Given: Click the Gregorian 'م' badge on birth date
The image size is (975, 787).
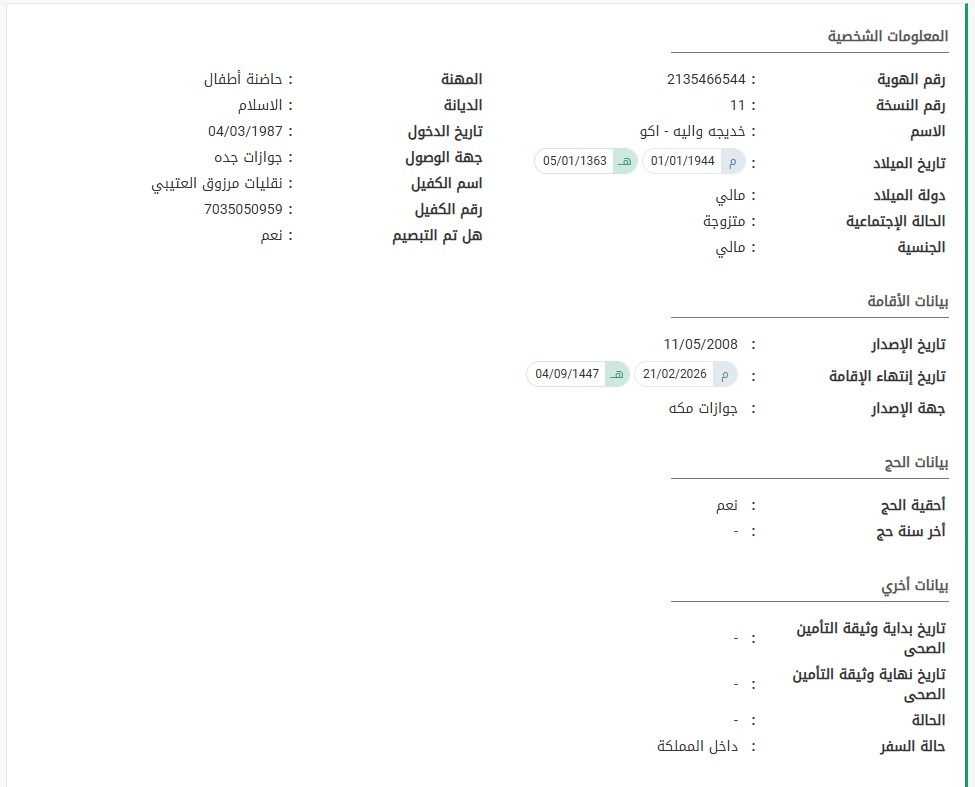Looking at the screenshot, I should (733, 161).
